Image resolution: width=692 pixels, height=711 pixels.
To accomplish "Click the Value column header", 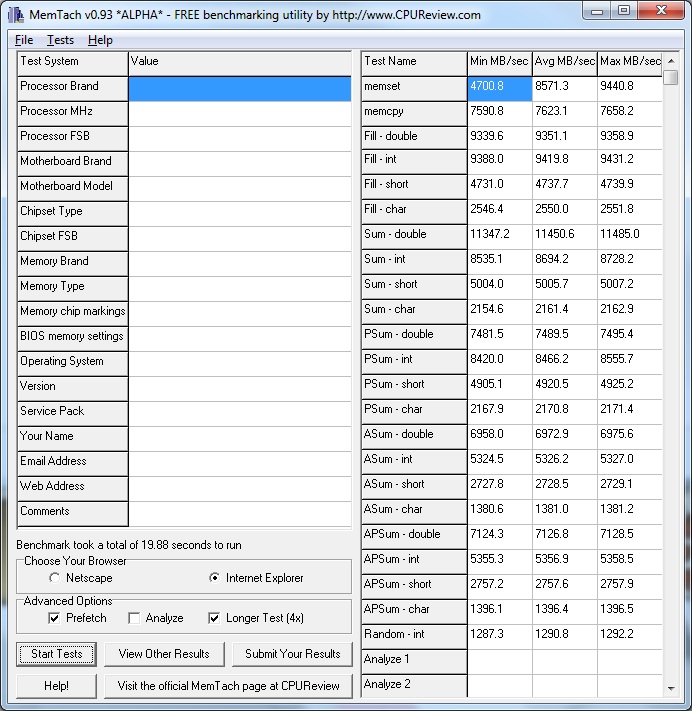I will pos(240,63).
